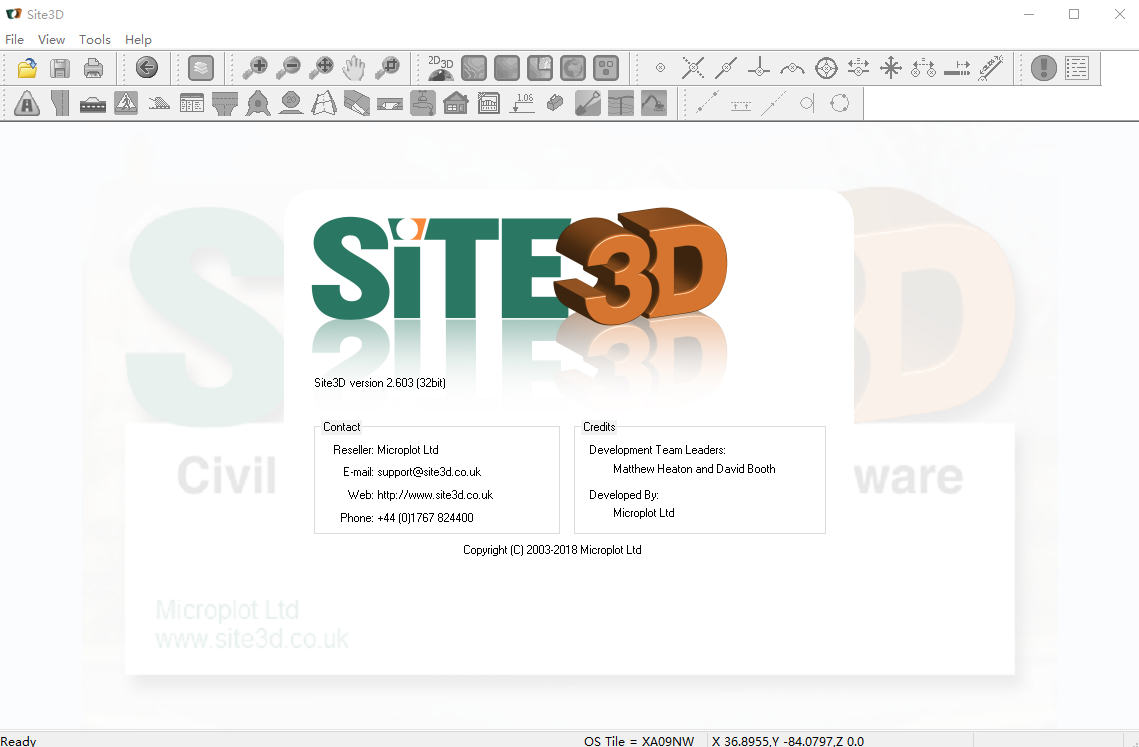Click the http://www.site3d.co.uk web address
This screenshot has width=1139, height=747.
[435, 495]
